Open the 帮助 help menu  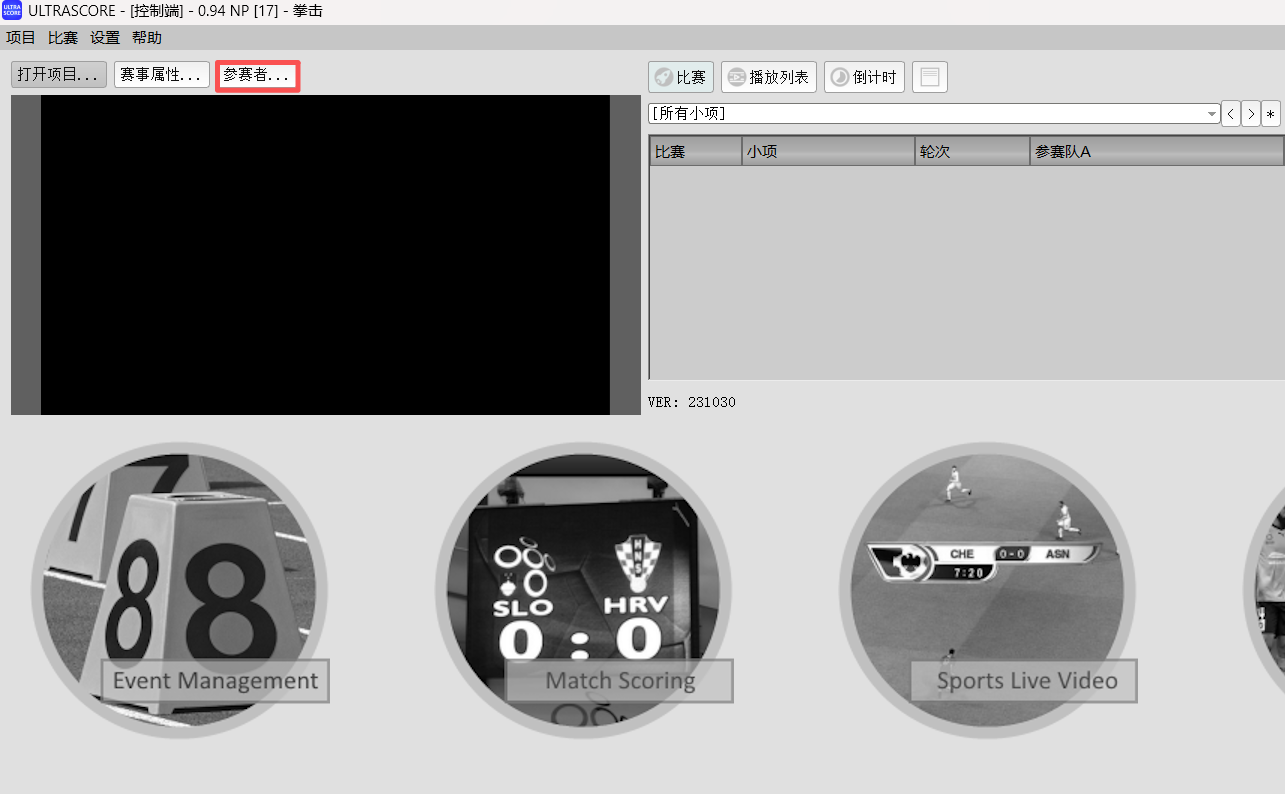point(147,38)
